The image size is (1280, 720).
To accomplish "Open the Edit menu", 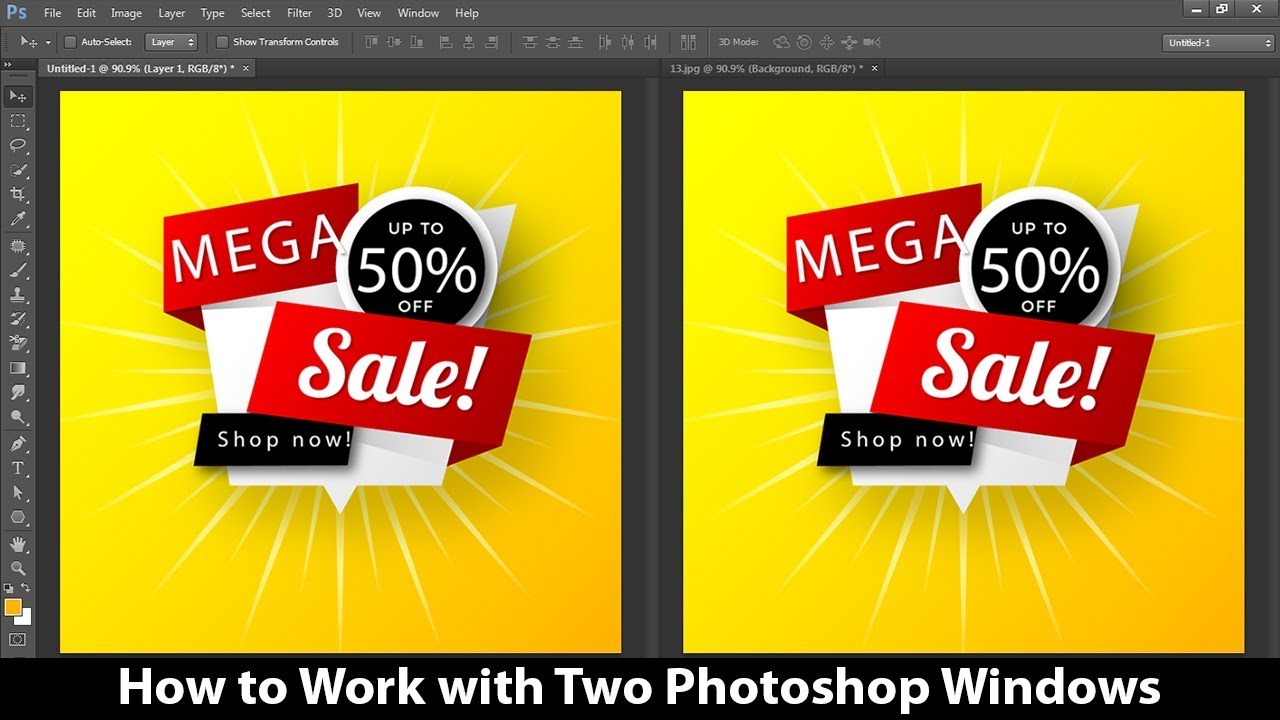I will [x=86, y=13].
